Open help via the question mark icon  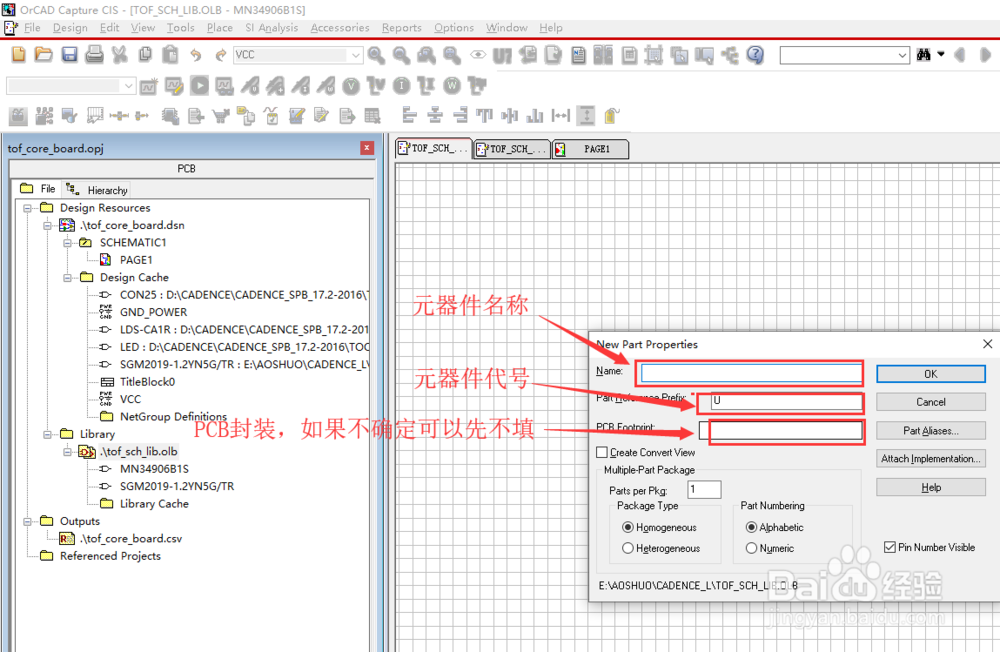755,56
